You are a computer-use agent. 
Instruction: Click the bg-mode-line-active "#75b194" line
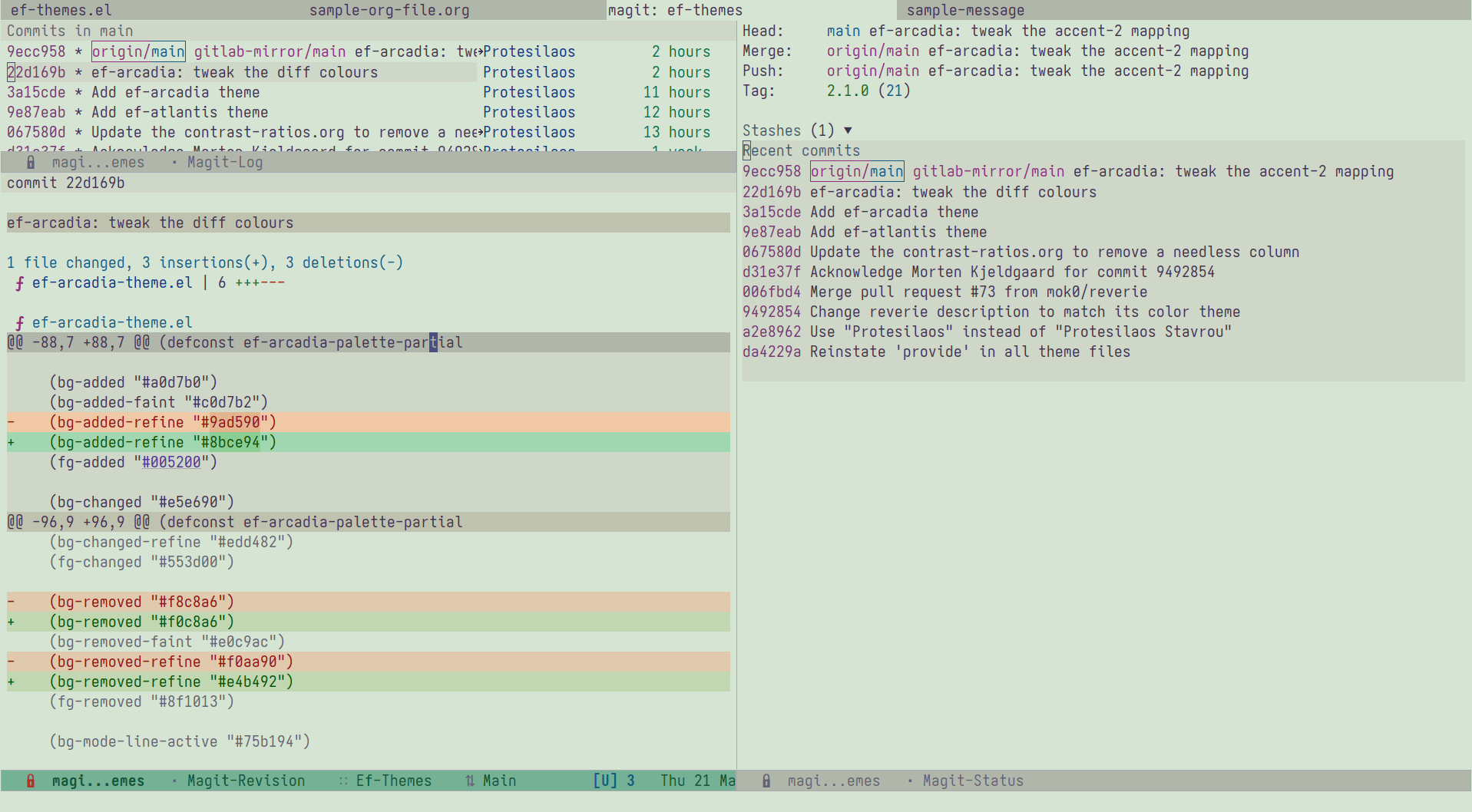coord(180,741)
